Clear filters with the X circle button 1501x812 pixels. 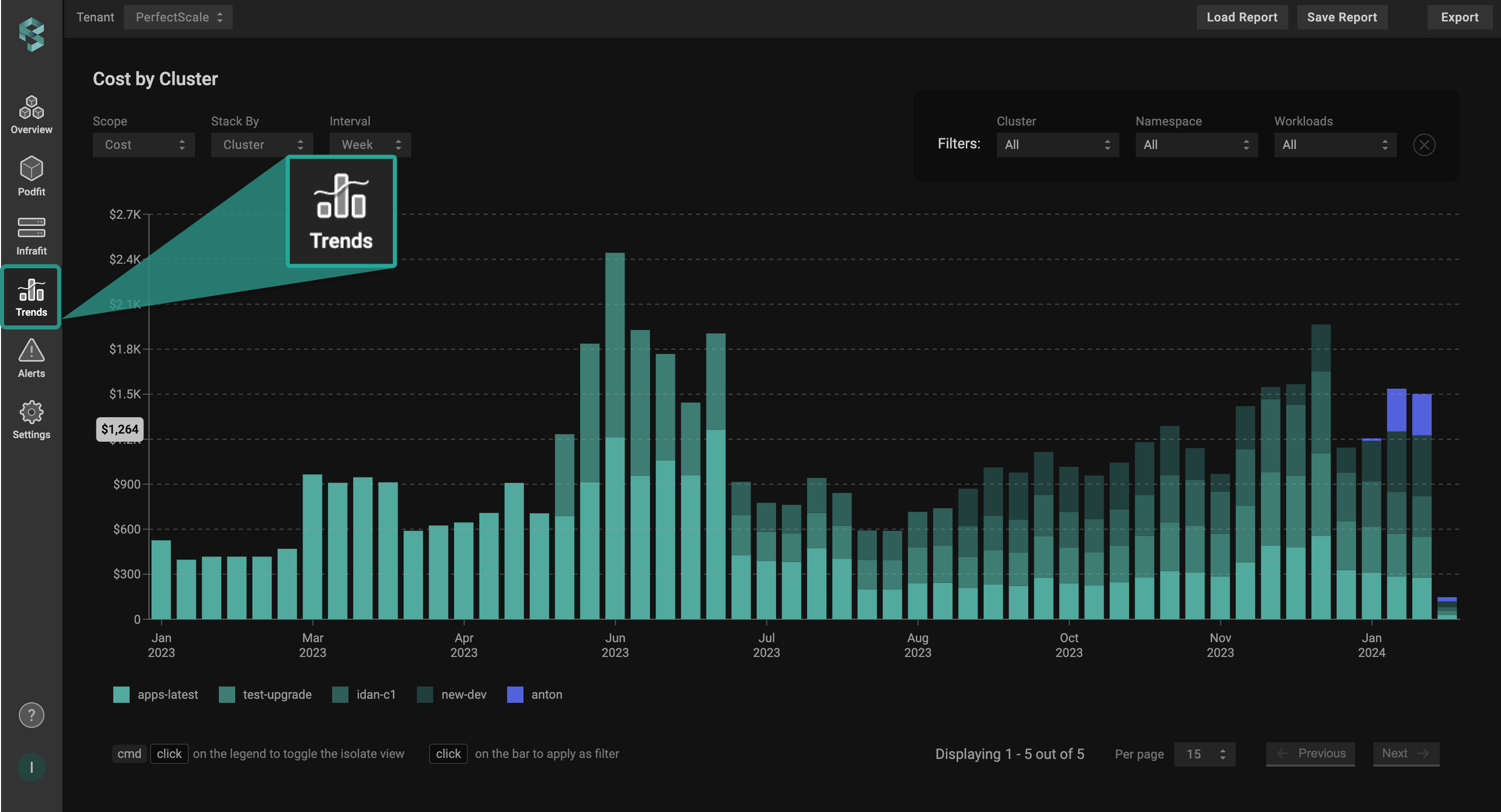(1423, 144)
